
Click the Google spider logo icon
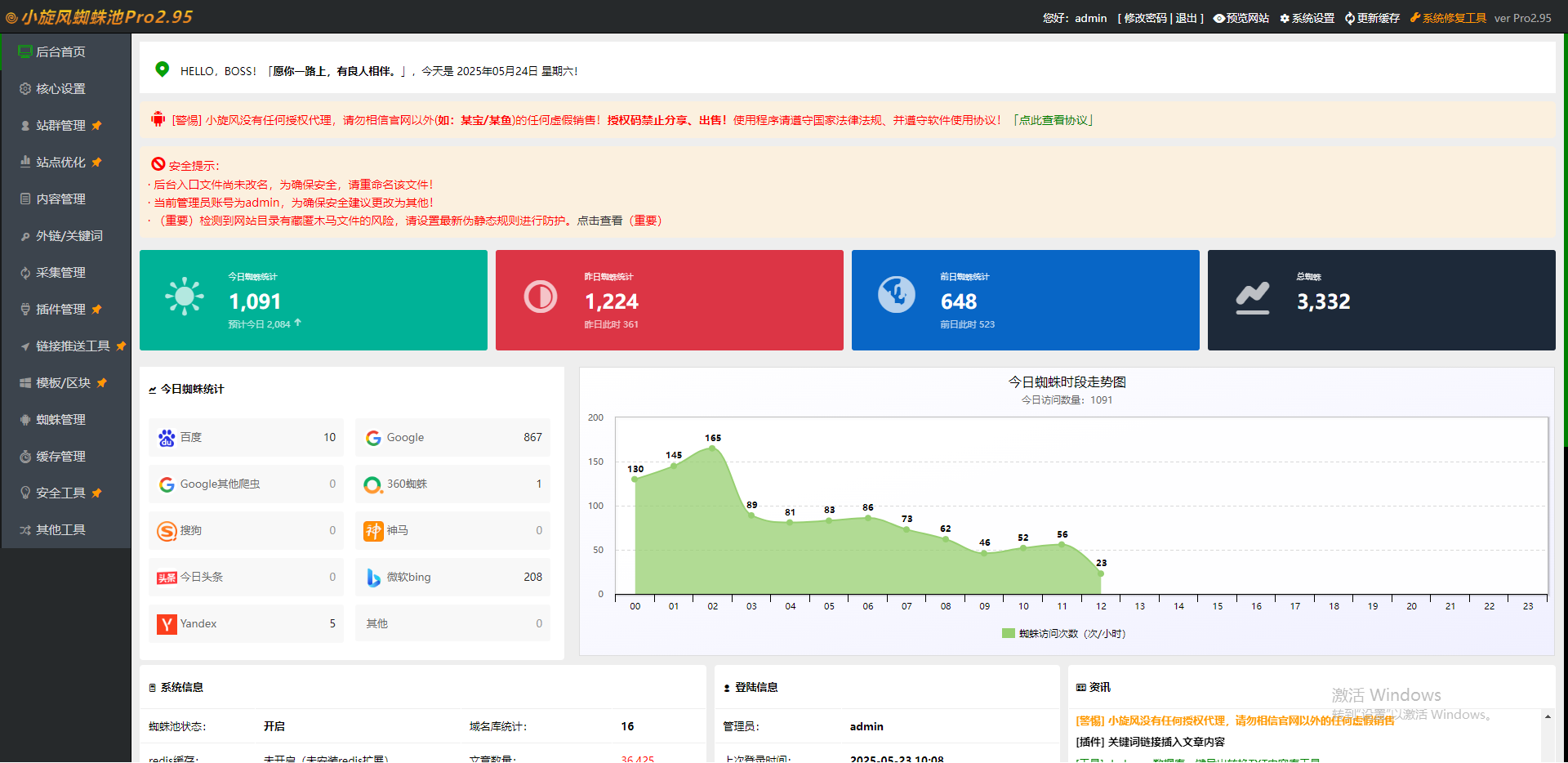373,438
